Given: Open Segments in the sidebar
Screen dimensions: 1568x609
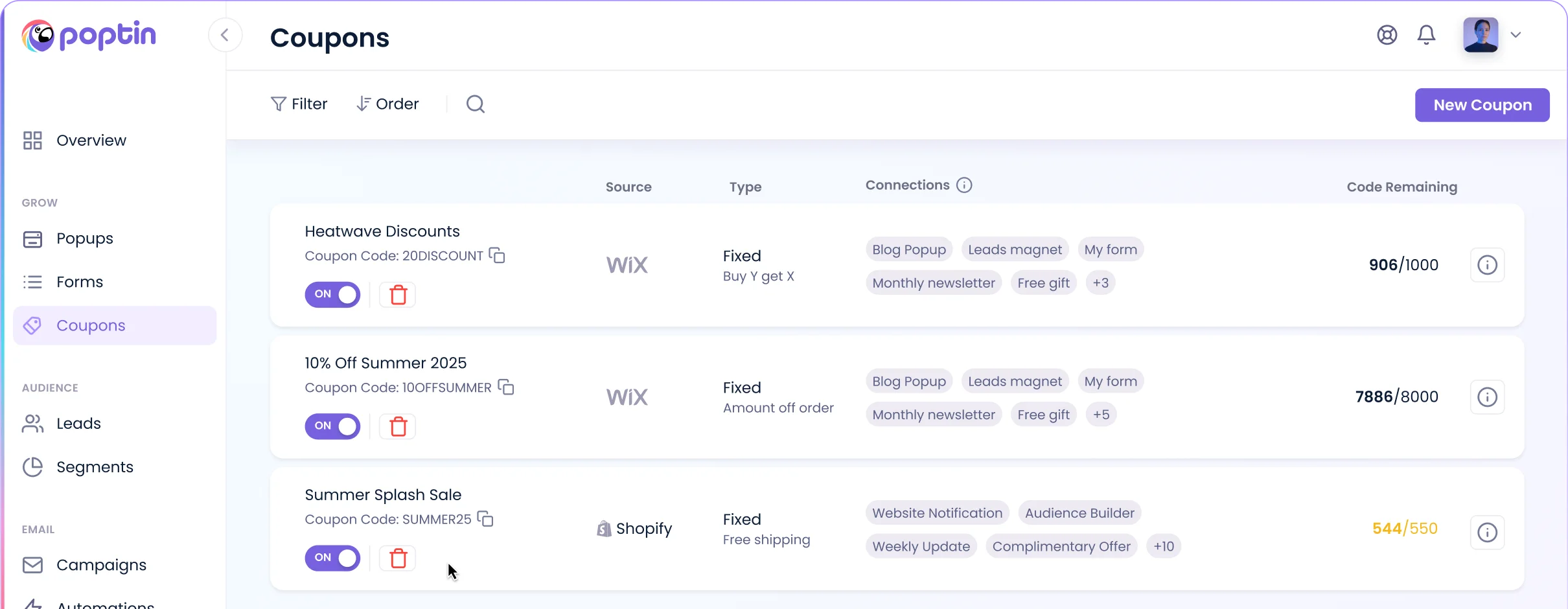Looking at the screenshot, I should click(x=115, y=467).
